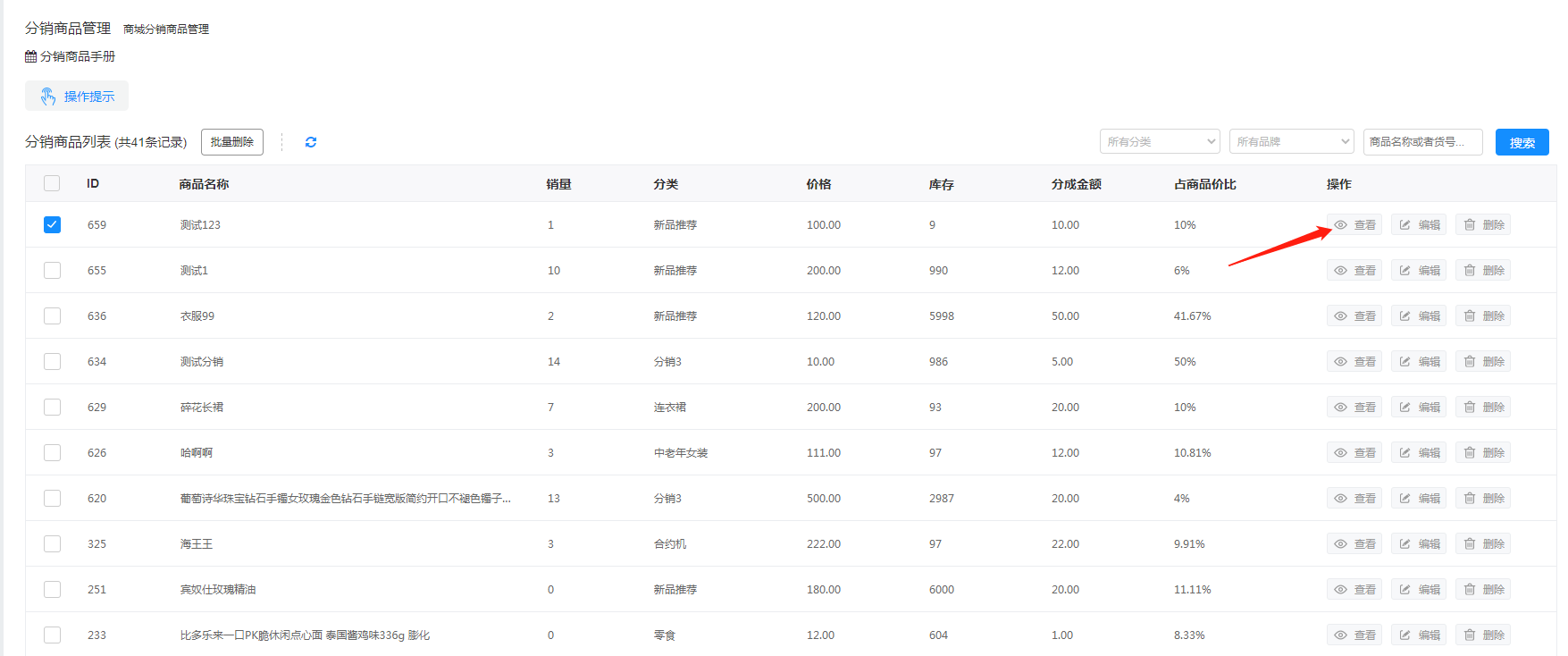The height and width of the screenshot is (656, 1568).
Task: Edit product 测试123
Action: coord(1419,224)
